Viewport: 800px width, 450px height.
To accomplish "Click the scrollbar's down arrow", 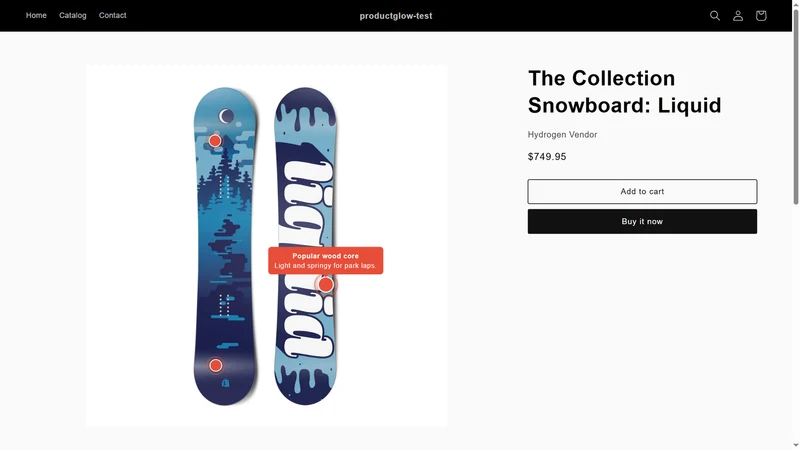I will 795,445.
